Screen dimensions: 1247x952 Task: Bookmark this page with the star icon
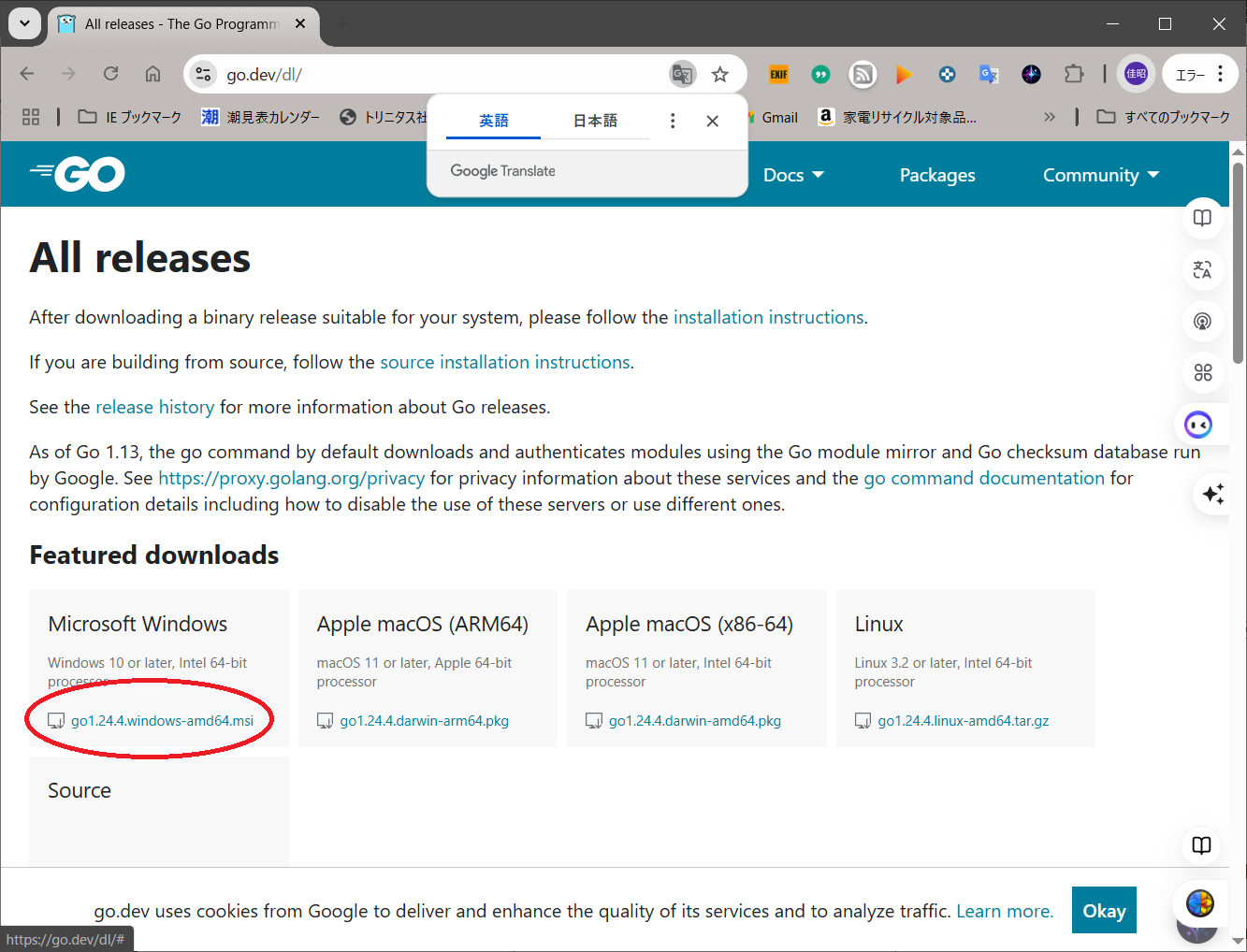(x=719, y=75)
